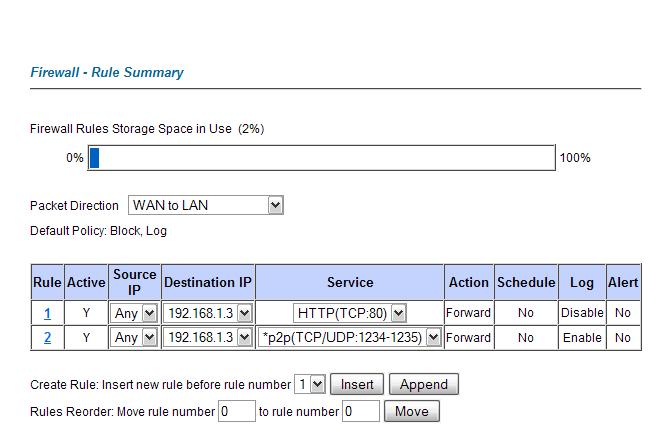Click the Append button
This screenshot has height=439, width=651.
pos(423,384)
